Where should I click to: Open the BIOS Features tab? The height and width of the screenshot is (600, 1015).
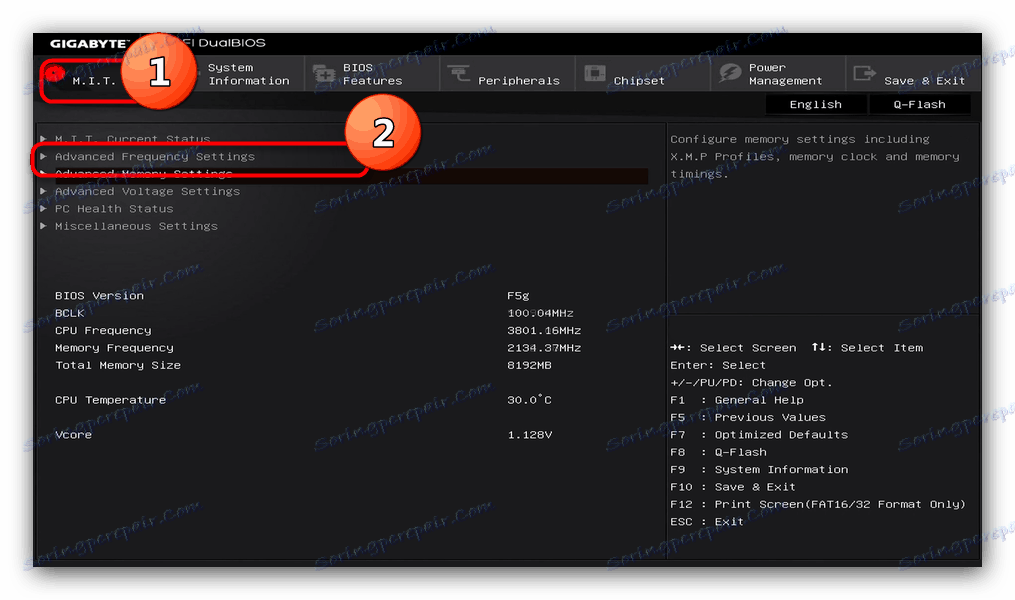tap(372, 74)
